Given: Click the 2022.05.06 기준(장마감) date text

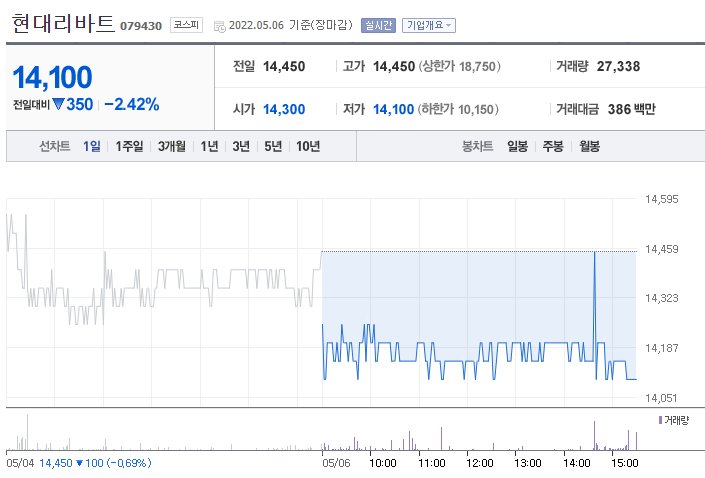Looking at the screenshot, I should pos(290,25).
